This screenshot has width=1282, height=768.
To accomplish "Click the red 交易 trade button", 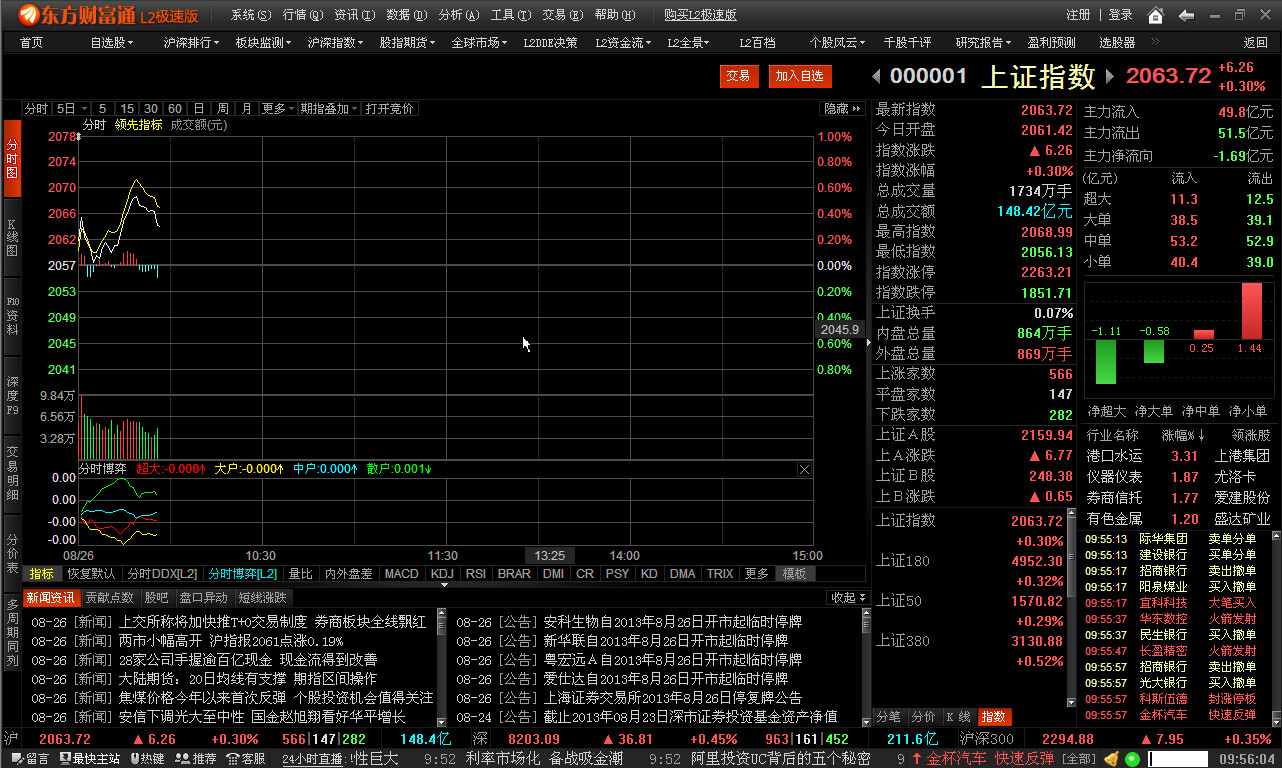I will [739, 76].
